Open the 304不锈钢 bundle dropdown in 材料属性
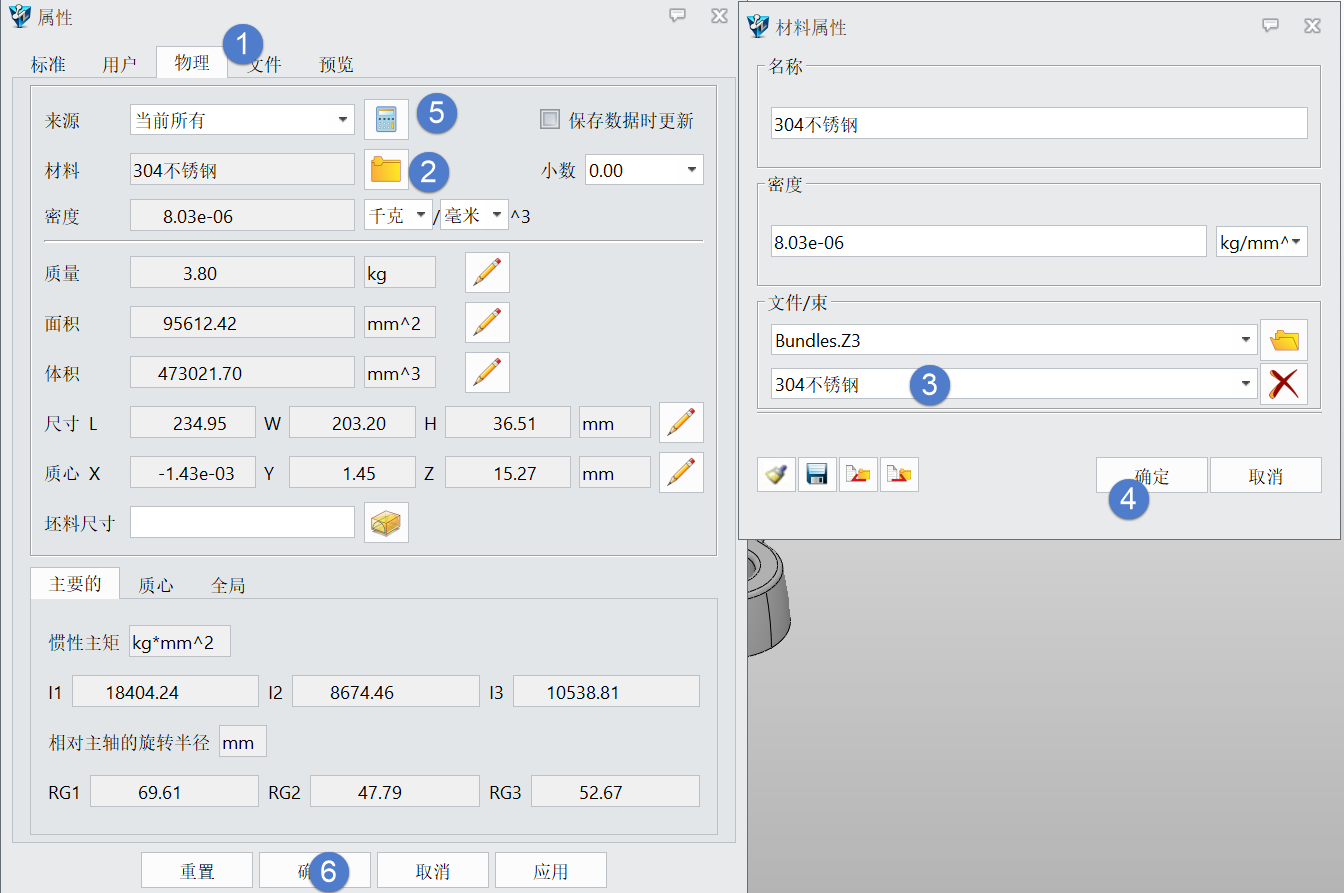The width and height of the screenshot is (1344, 893). tap(1014, 383)
